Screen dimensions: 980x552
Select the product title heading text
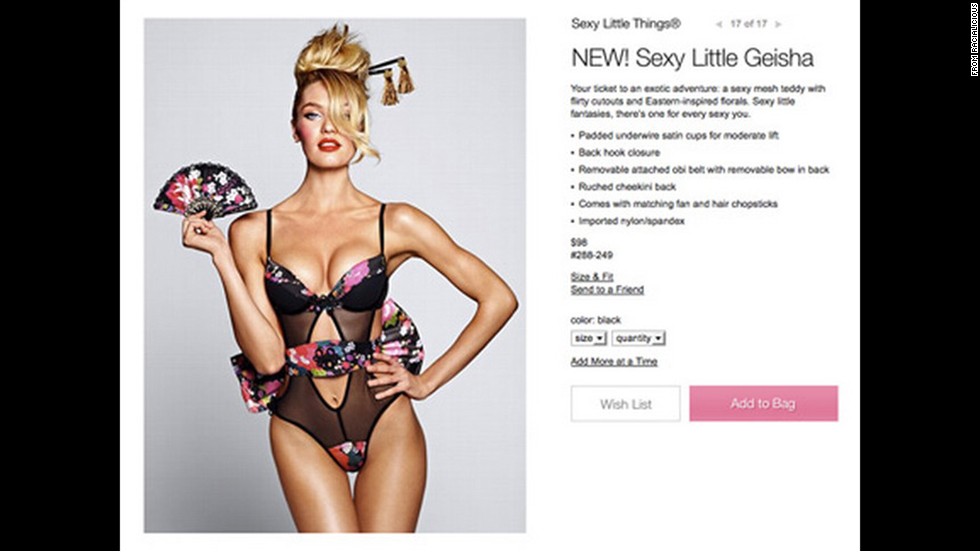click(x=692, y=58)
